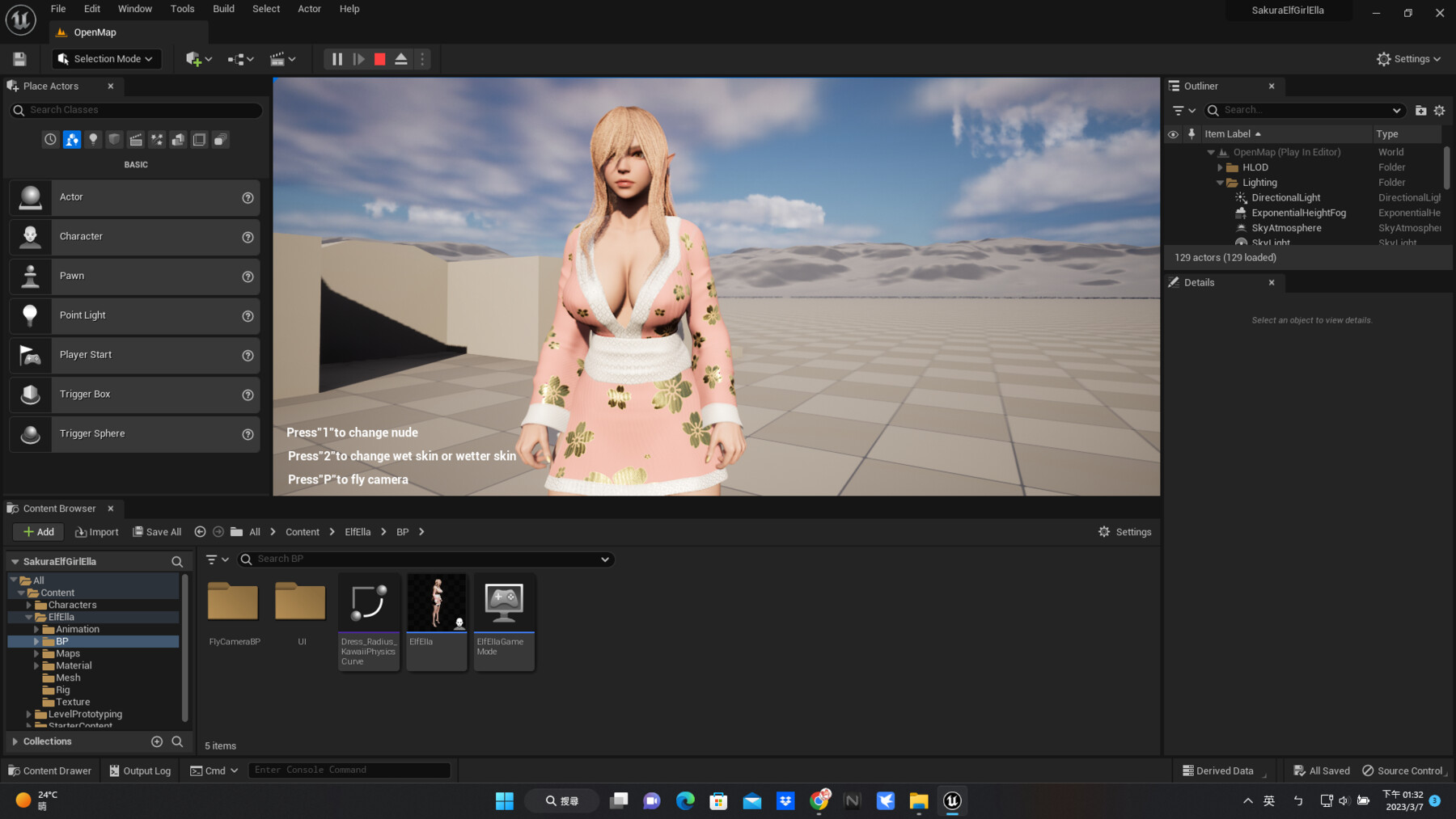Click Source Control in the status bar
This screenshot has height=819, width=1456.
(x=1404, y=770)
